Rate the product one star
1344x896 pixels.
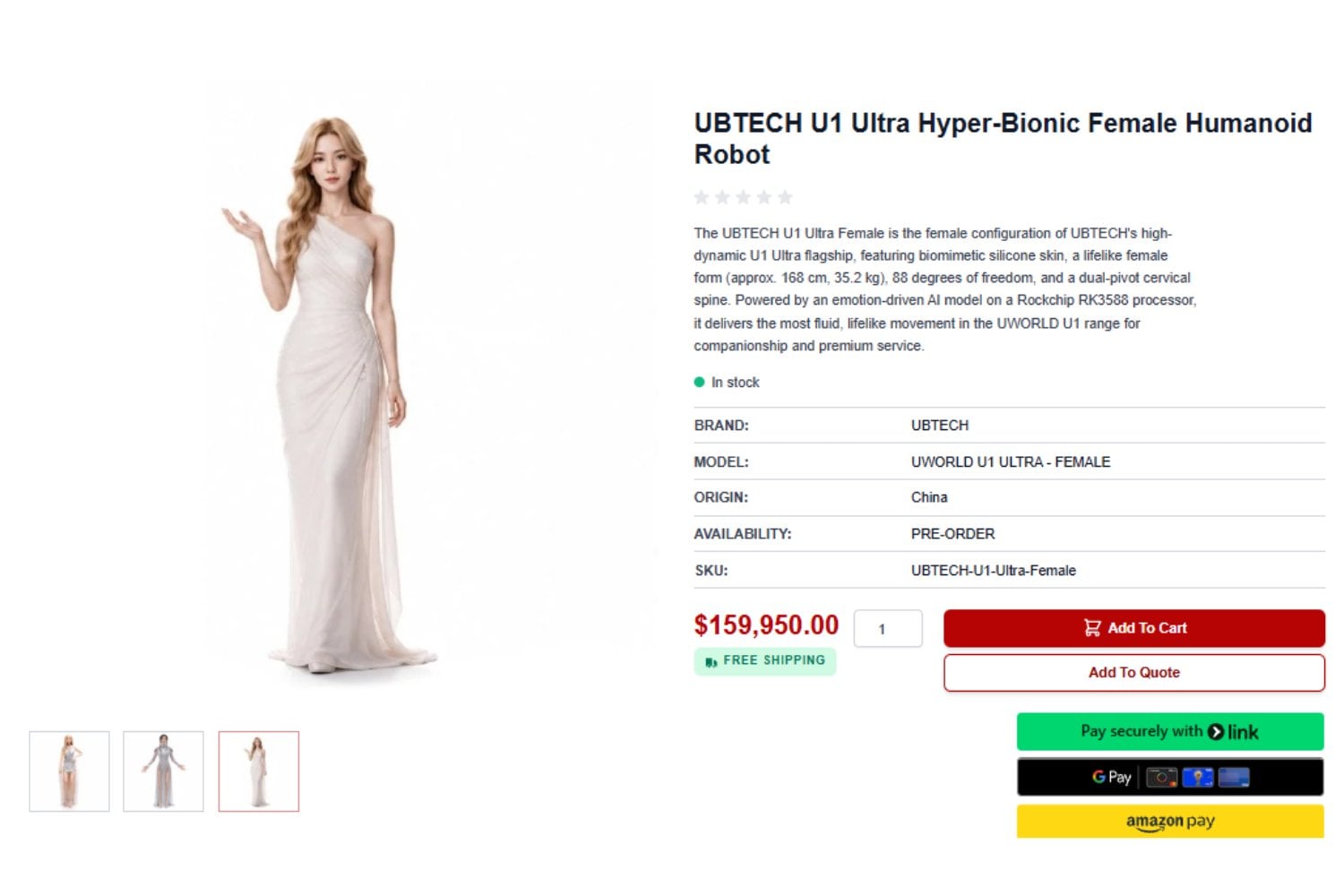pos(702,197)
